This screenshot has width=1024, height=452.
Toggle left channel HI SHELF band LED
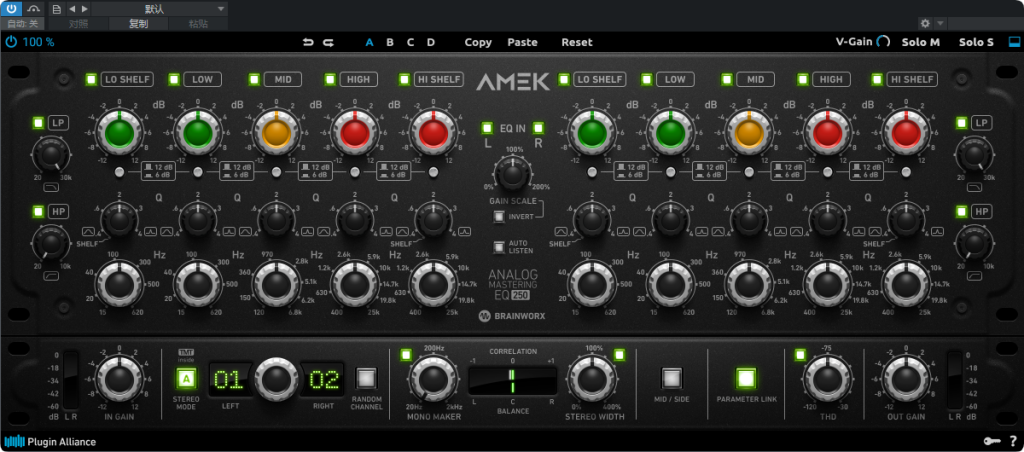coord(405,80)
